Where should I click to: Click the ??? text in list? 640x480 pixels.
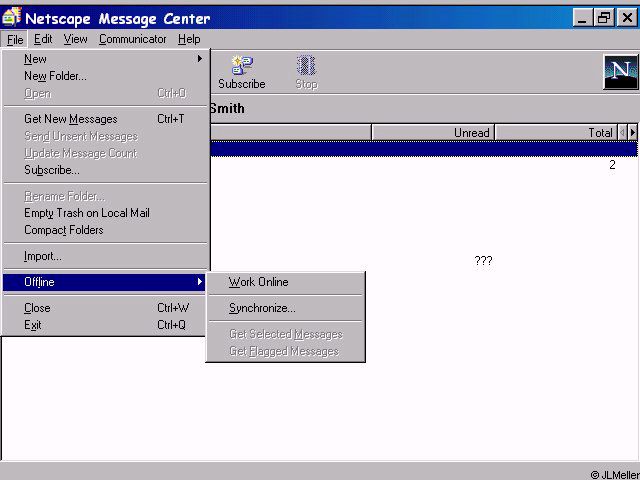pyautogui.click(x=483, y=261)
